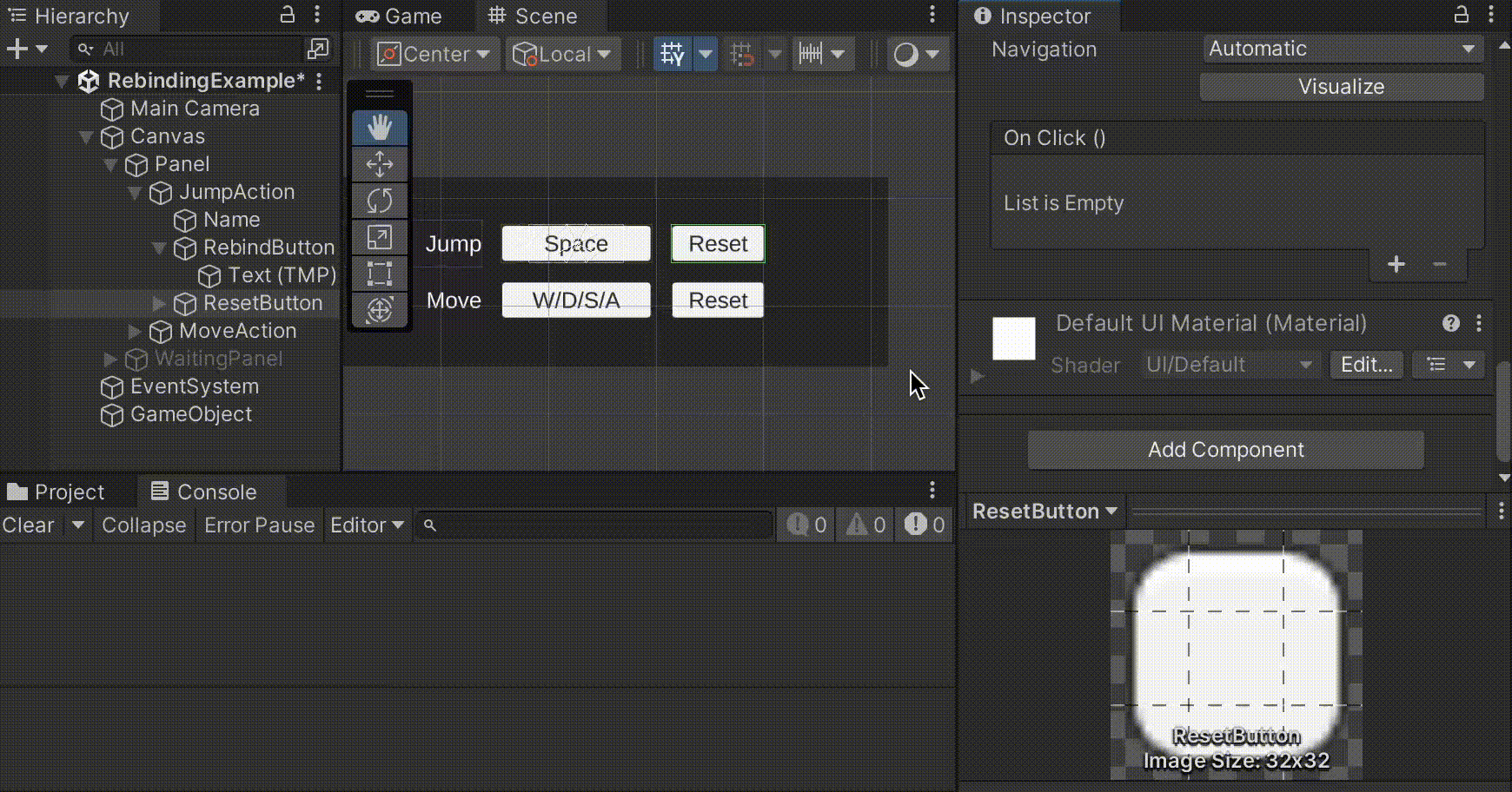Switch to the Project tab

(x=56, y=492)
